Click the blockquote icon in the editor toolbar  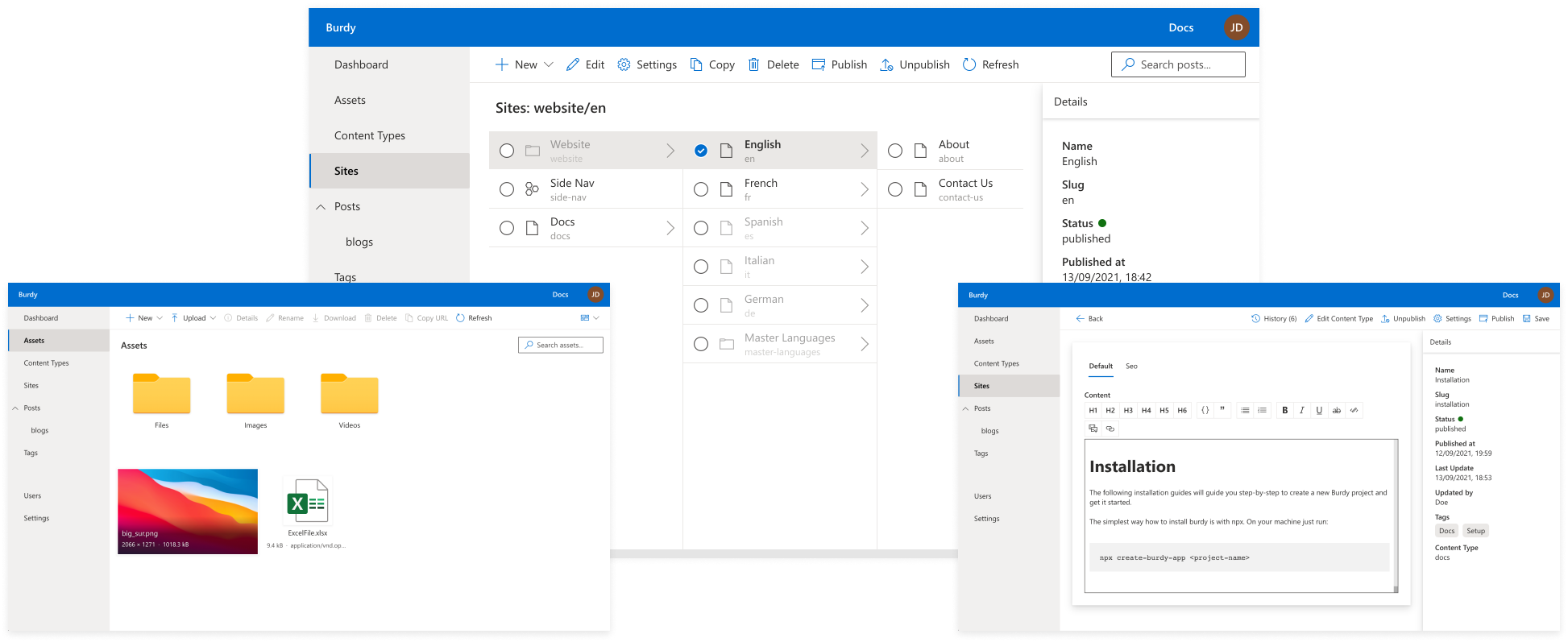pyautogui.click(x=1222, y=410)
